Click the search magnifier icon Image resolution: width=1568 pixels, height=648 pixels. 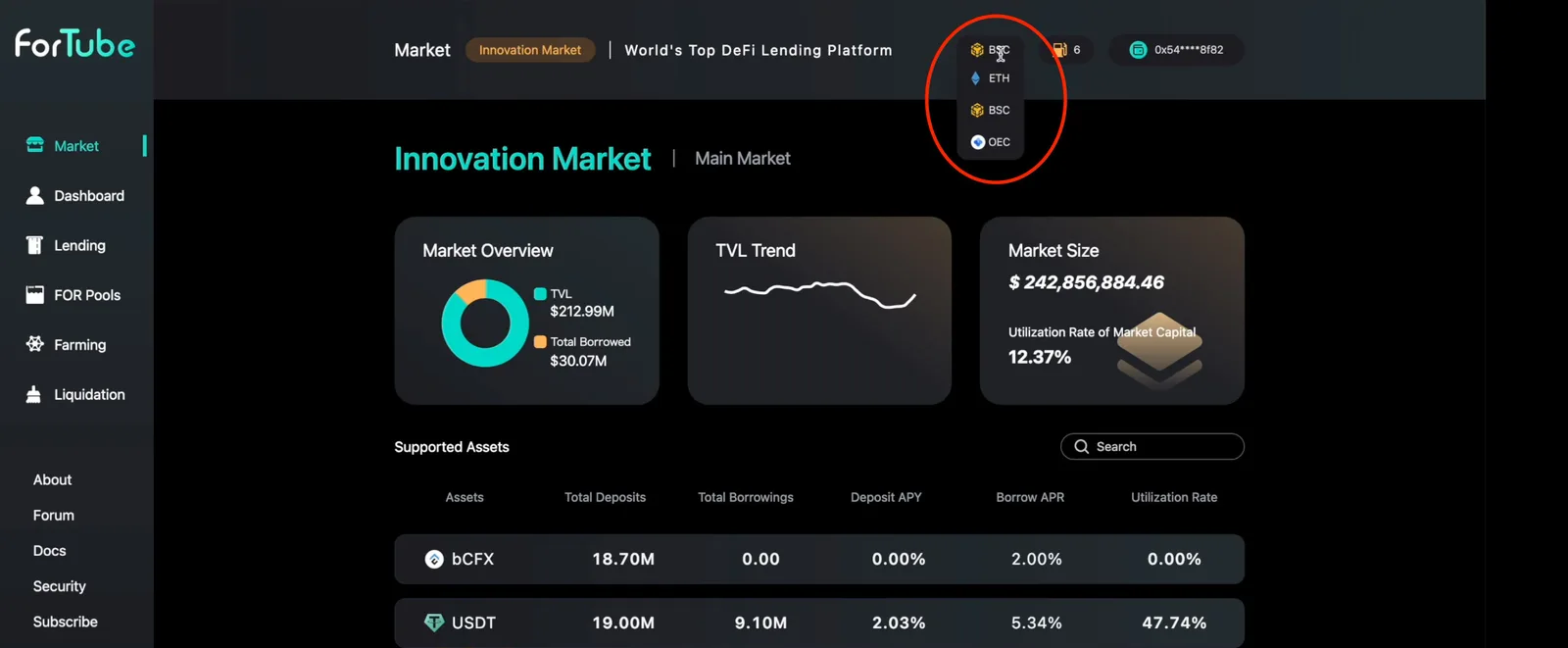point(1082,446)
